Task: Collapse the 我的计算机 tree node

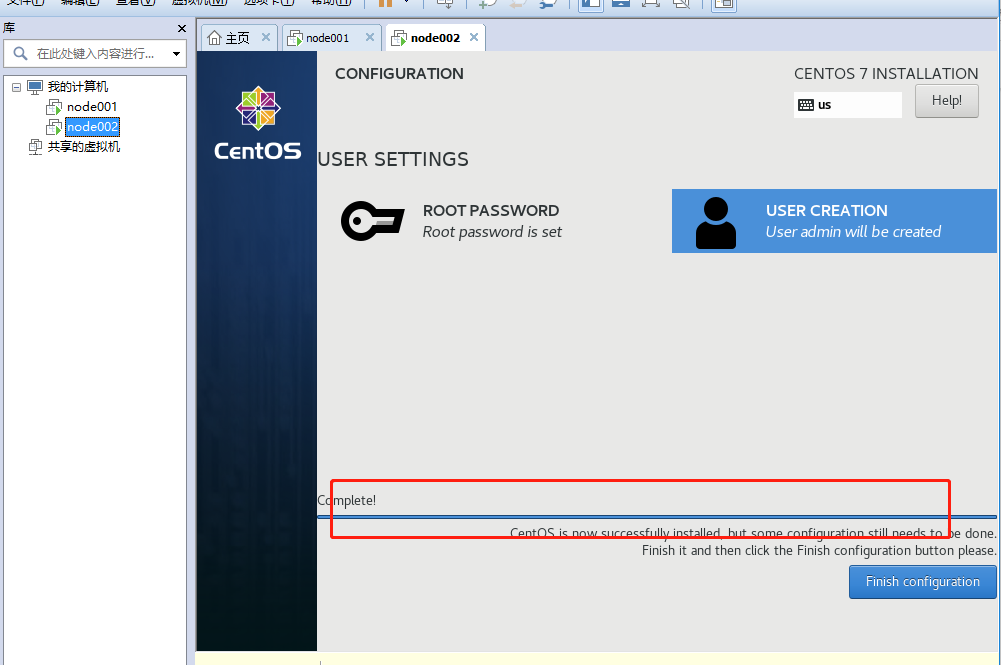Action: click(x=16, y=87)
